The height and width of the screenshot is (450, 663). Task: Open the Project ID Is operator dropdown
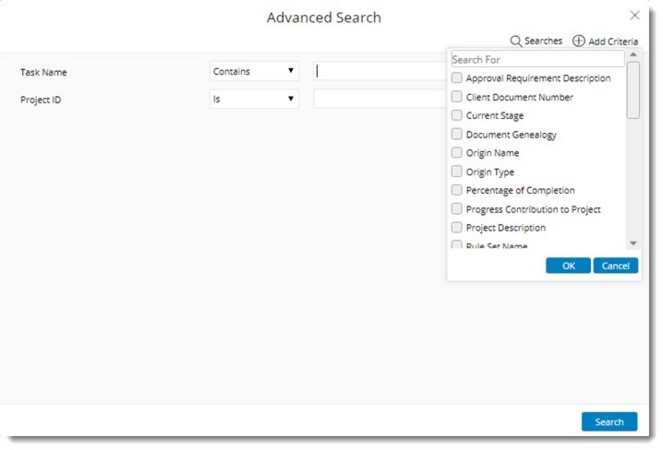point(254,99)
